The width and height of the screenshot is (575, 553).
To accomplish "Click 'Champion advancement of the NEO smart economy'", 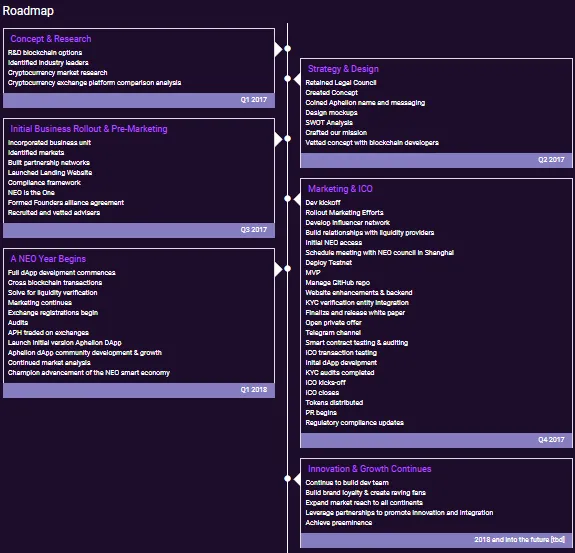I will (x=89, y=373).
